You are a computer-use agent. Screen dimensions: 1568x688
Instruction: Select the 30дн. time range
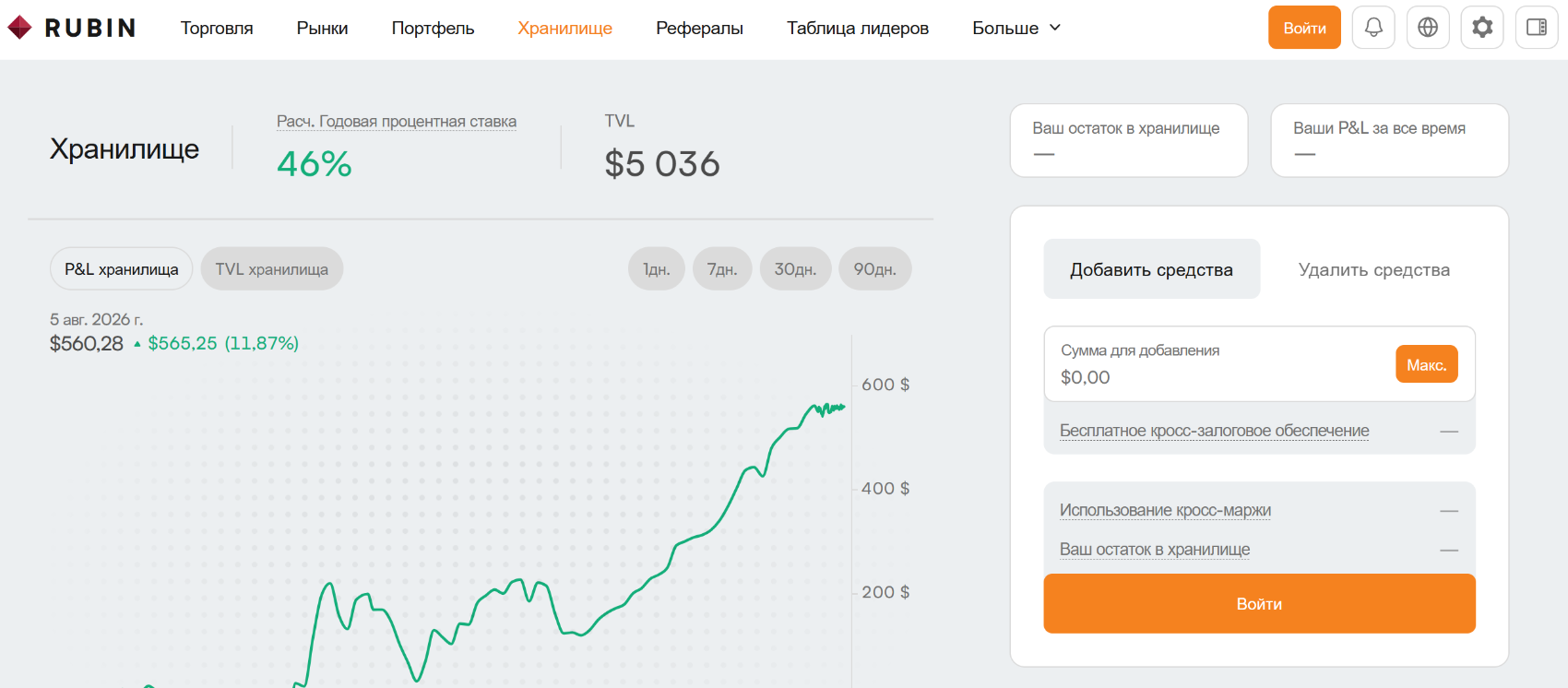(x=795, y=268)
